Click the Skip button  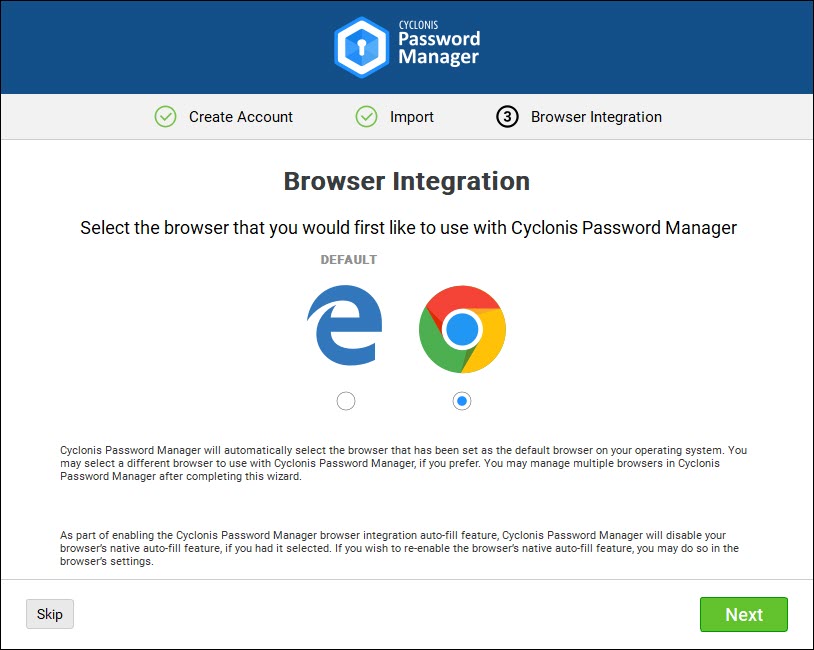50,614
